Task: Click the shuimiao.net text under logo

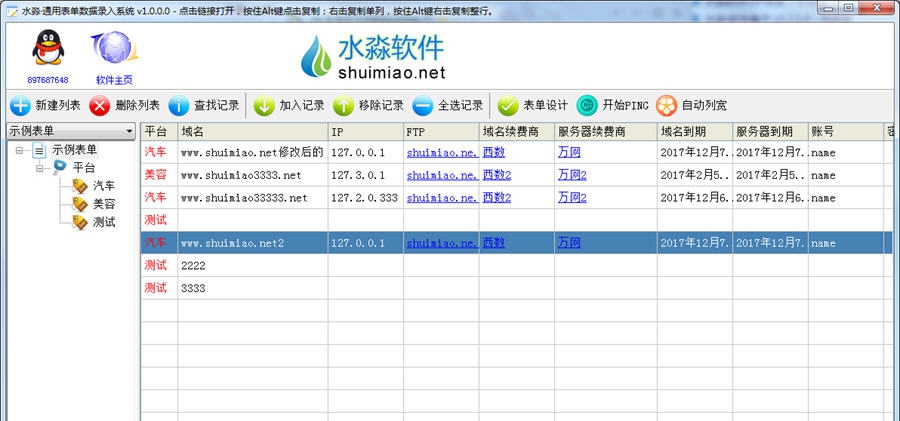Action: [392, 72]
